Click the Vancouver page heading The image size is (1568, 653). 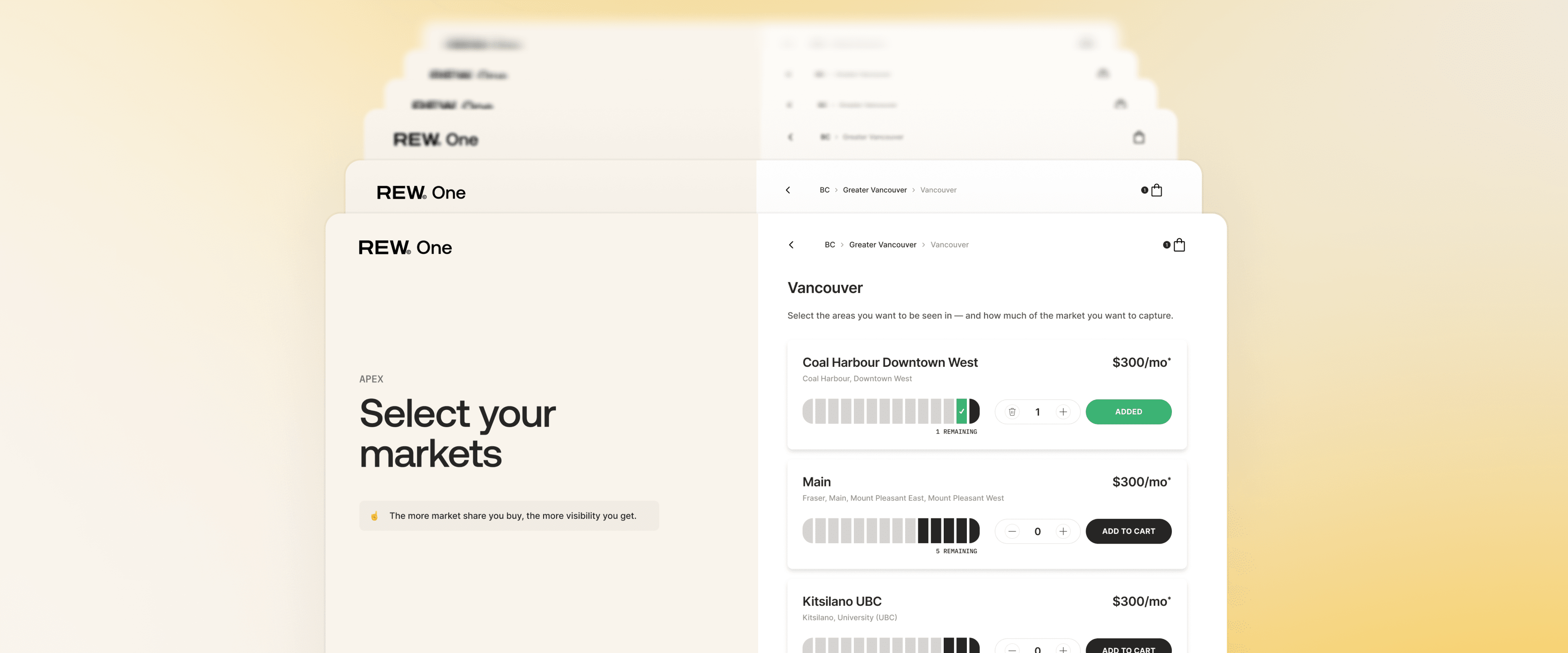(825, 287)
